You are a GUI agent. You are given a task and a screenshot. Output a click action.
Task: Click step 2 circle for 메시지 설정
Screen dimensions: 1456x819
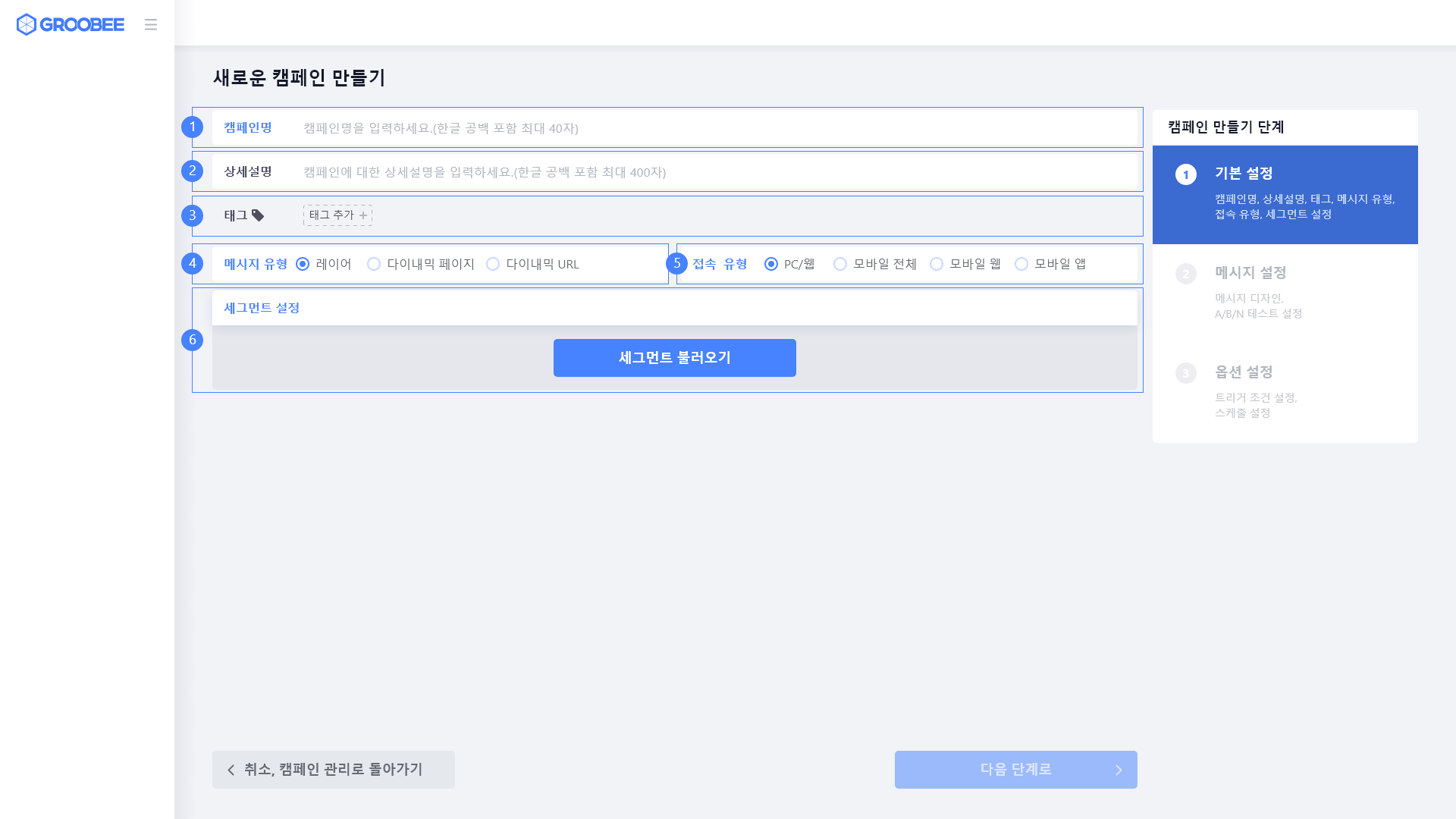pyautogui.click(x=1185, y=274)
